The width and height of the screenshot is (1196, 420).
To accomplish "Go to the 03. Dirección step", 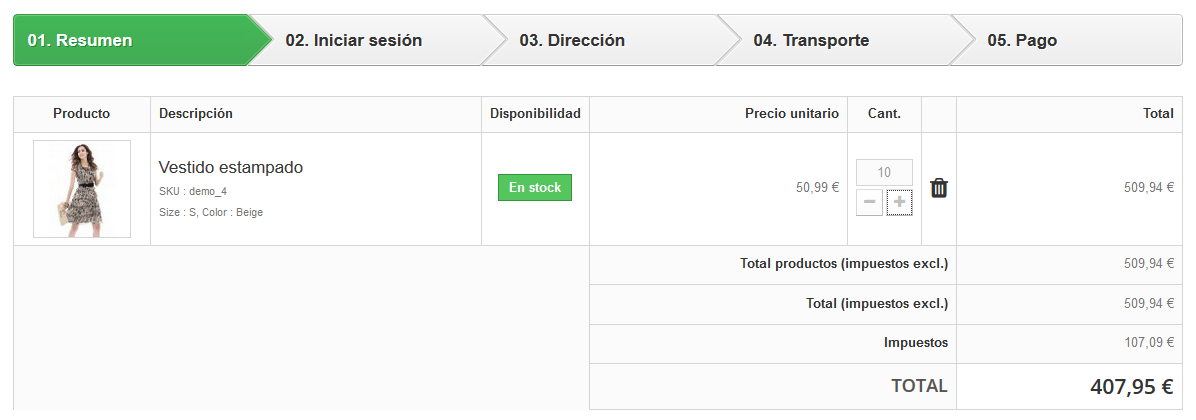I will click(x=572, y=40).
